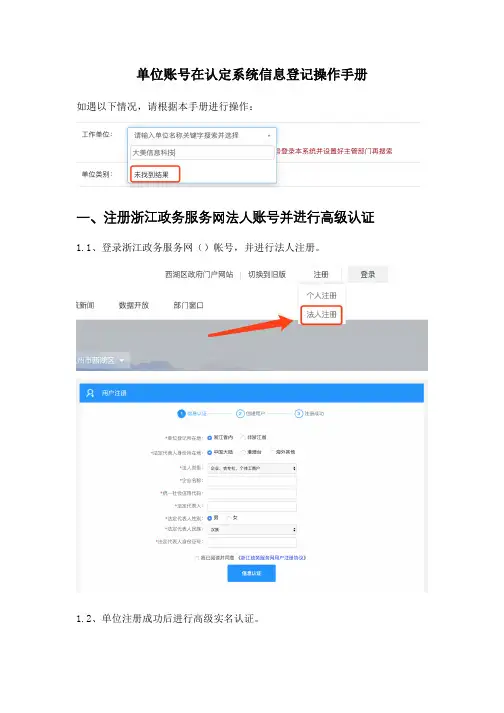Choose 个人注册 from the menu
The height and width of the screenshot is (713, 504).
321,296
